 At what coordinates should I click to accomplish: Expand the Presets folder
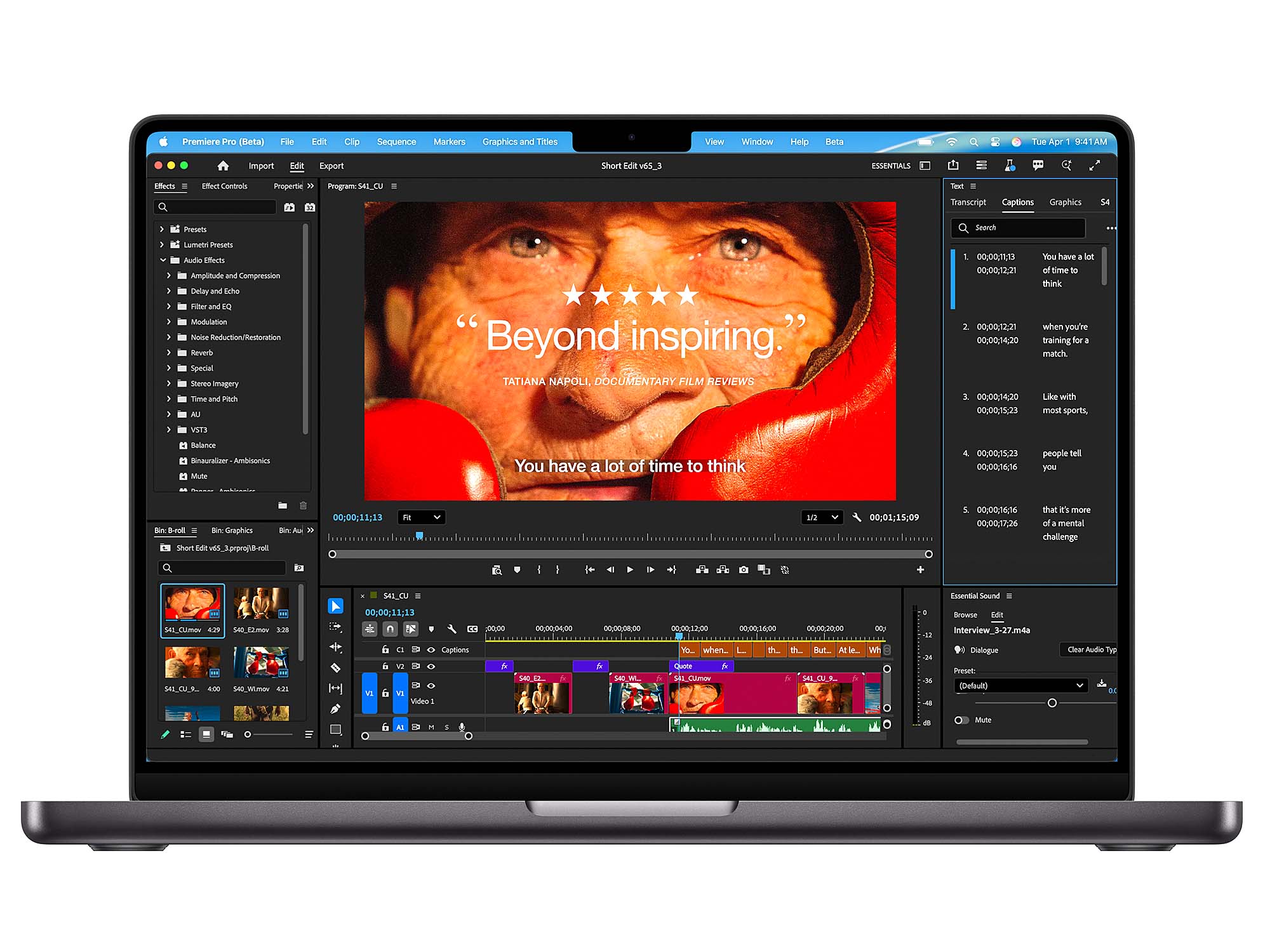162,229
